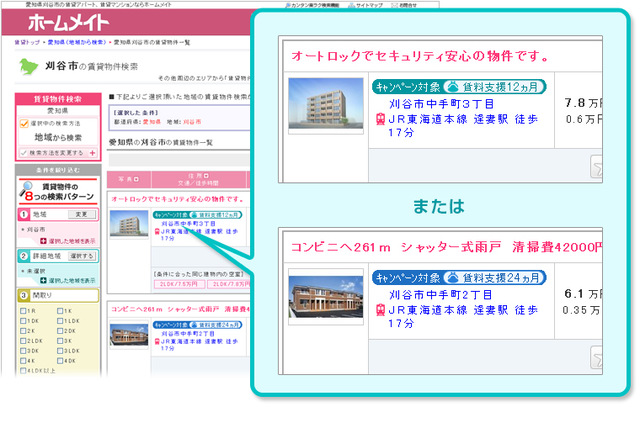Viewport: 640px width, 428px height.
Task: Click red 愛知 value in 選択した条件 box
Action: pos(152,122)
